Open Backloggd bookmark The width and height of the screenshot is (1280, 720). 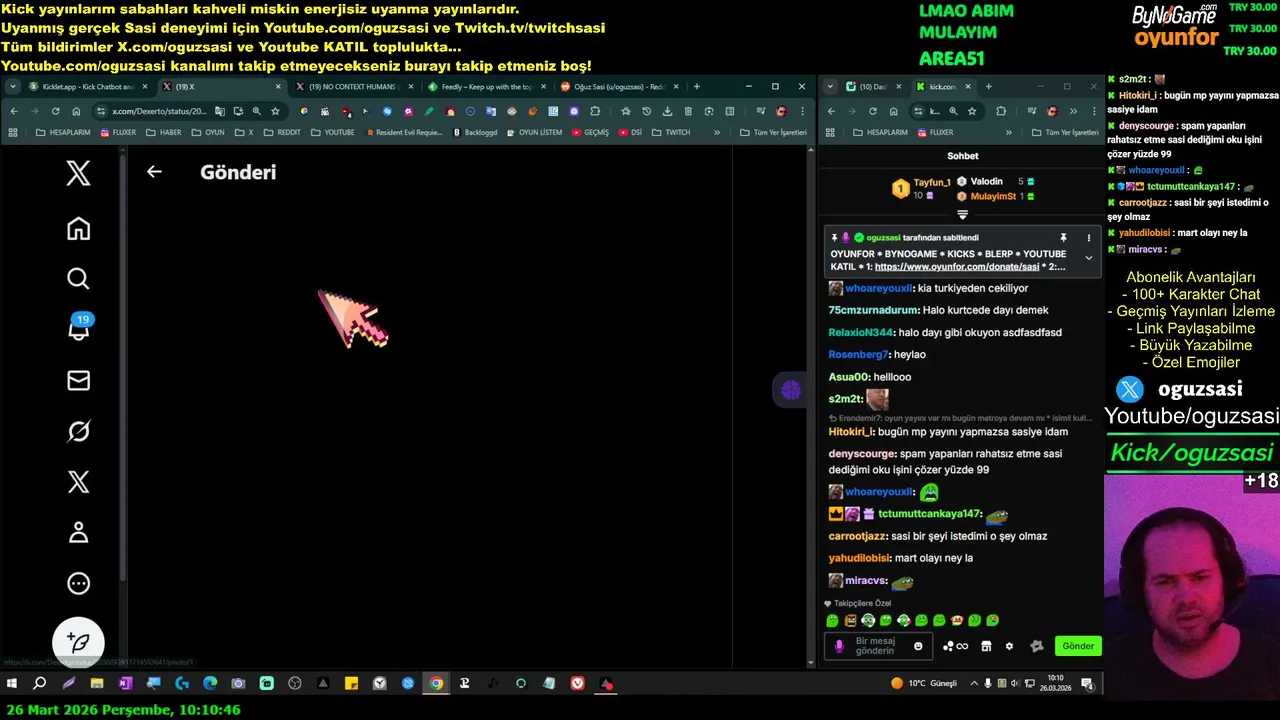tap(475, 132)
